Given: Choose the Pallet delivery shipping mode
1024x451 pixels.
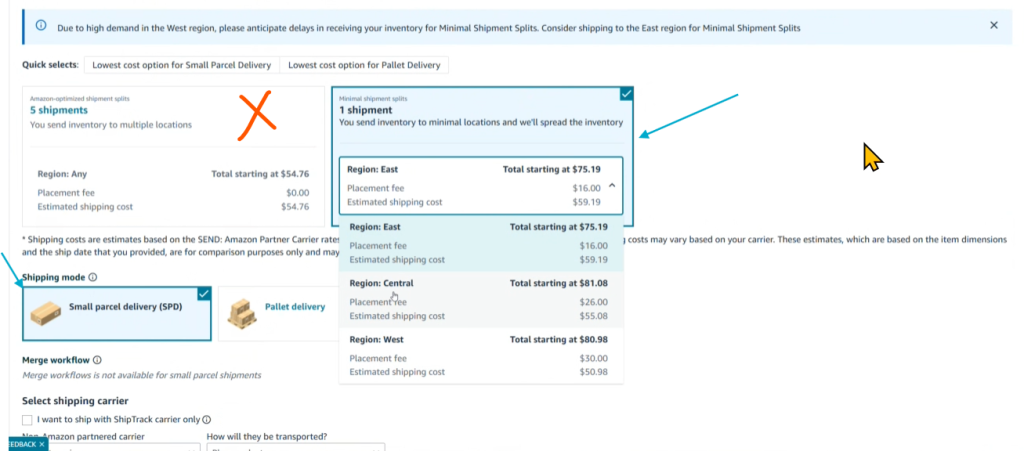Looking at the screenshot, I should 294,307.
